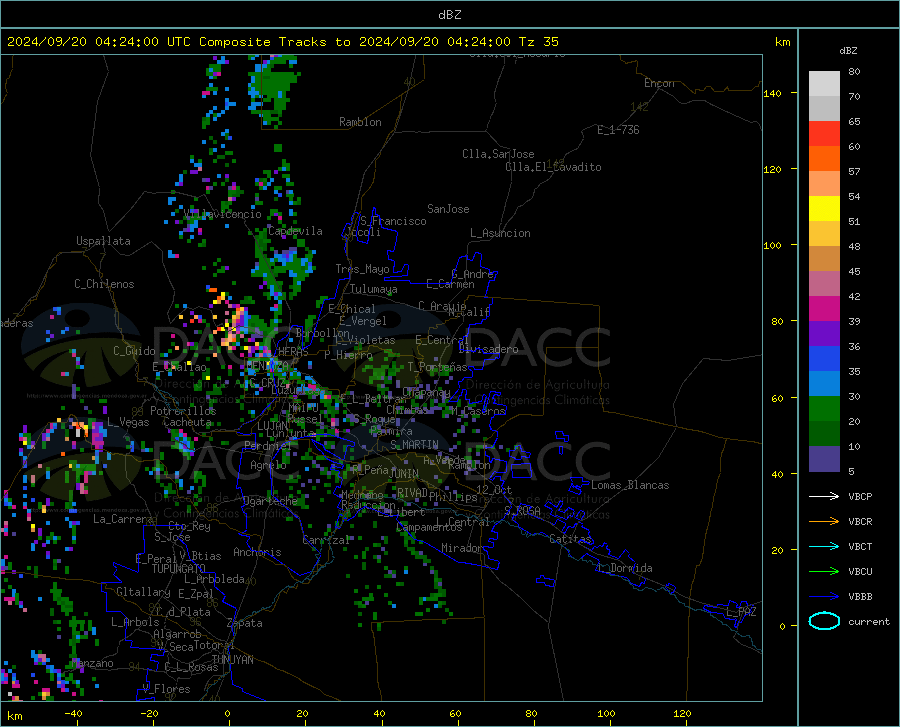The width and height of the screenshot is (900, 727).
Task: Click the E_1-736 map label
Action: coord(618,130)
